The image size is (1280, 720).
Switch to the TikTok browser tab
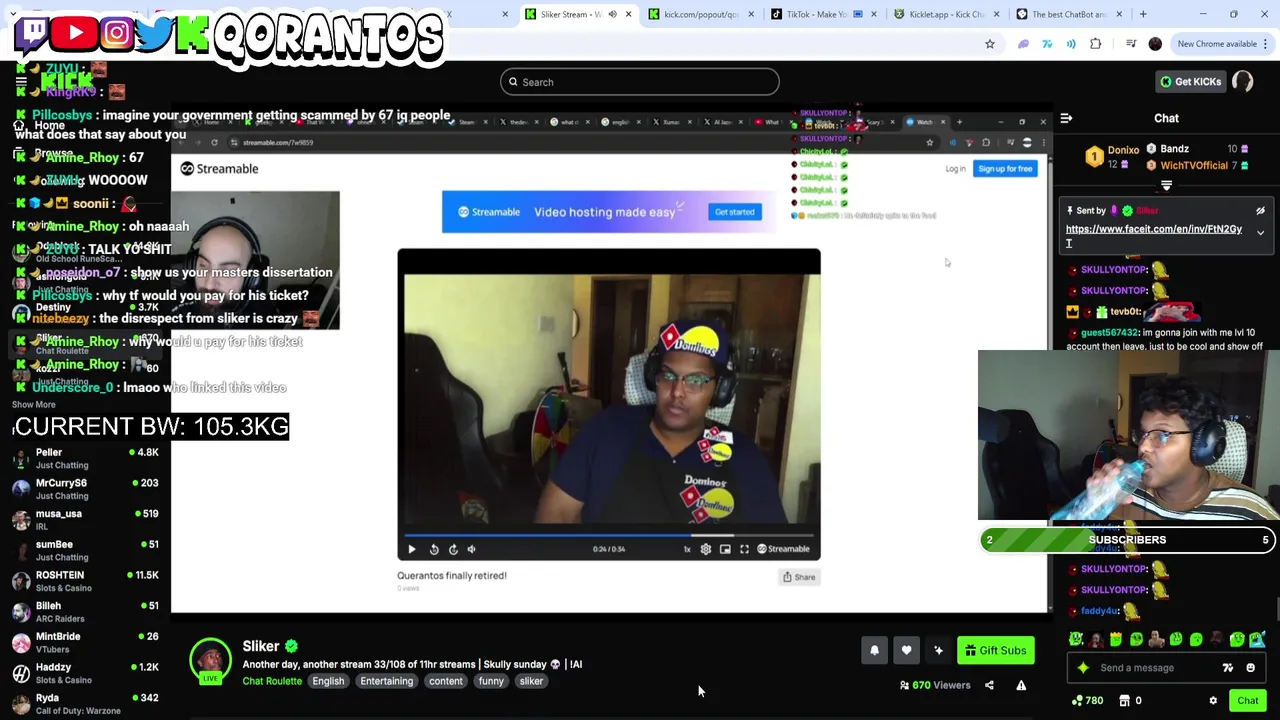click(x=823, y=14)
